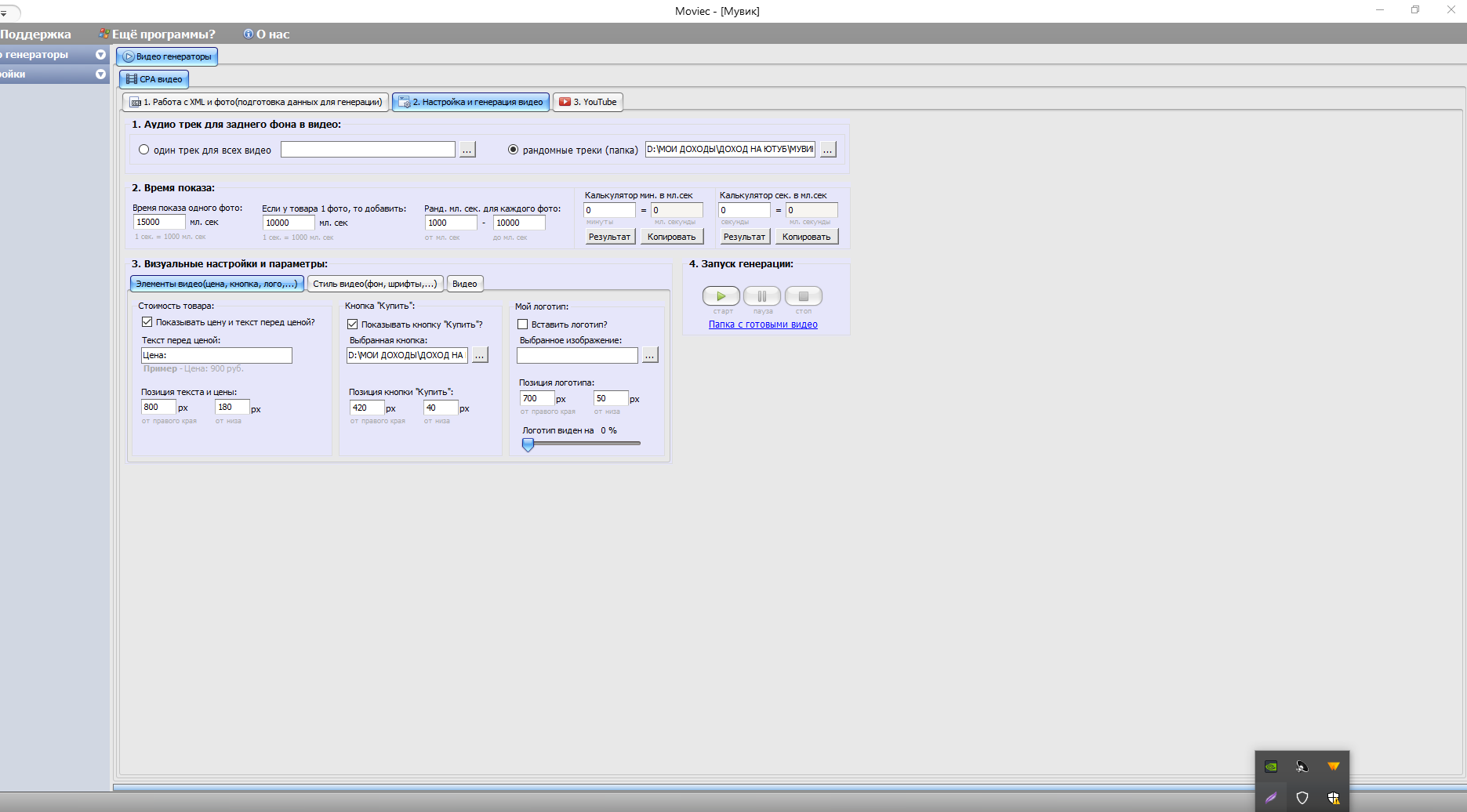The width and height of the screenshot is (1467, 812).
Task: Browse for logo image file
Action: pyautogui.click(x=650, y=356)
